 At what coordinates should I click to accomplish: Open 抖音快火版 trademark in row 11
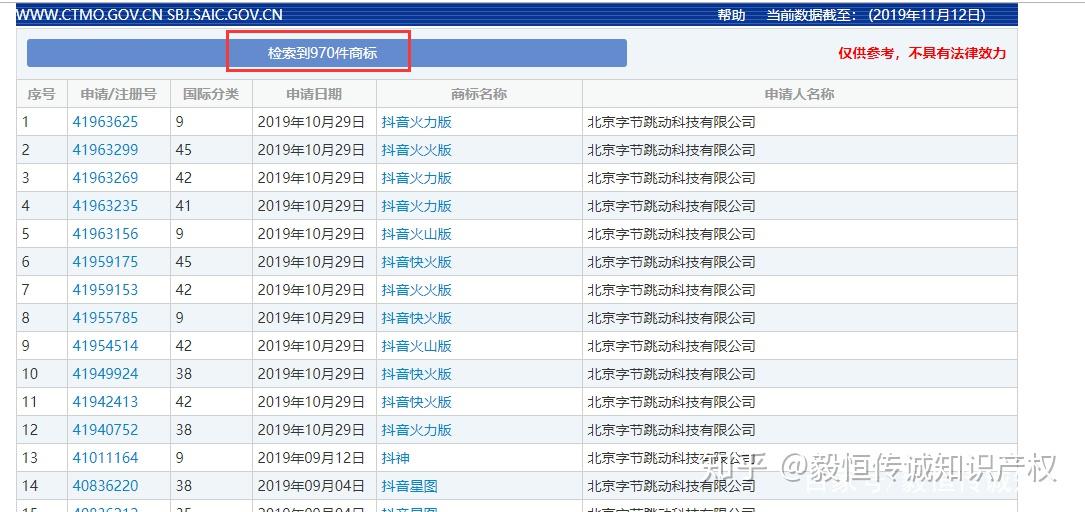coord(417,402)
